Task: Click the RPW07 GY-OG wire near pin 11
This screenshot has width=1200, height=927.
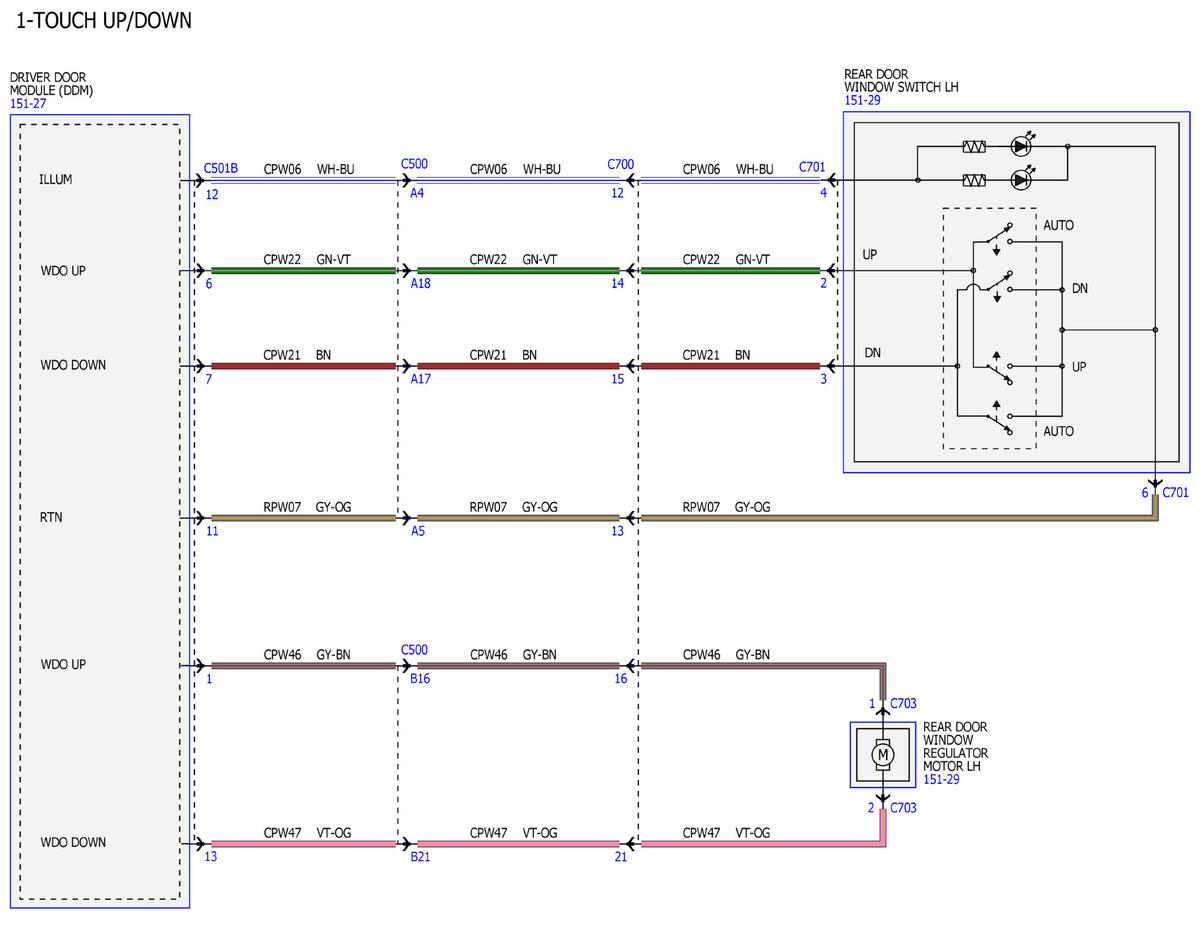Action: point(303,517)
